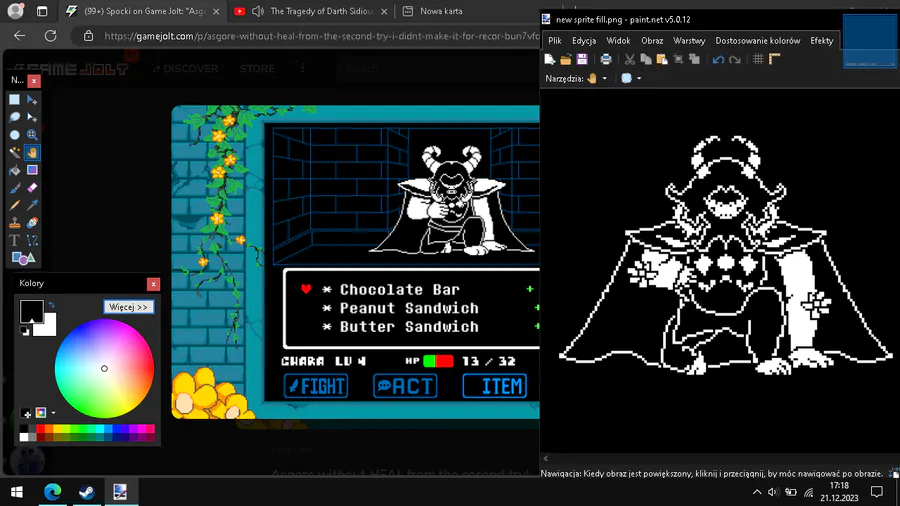Viewport: 900px width, 506px height.
Task: Open the Obraz menu
Action: [x=652, y=41]
